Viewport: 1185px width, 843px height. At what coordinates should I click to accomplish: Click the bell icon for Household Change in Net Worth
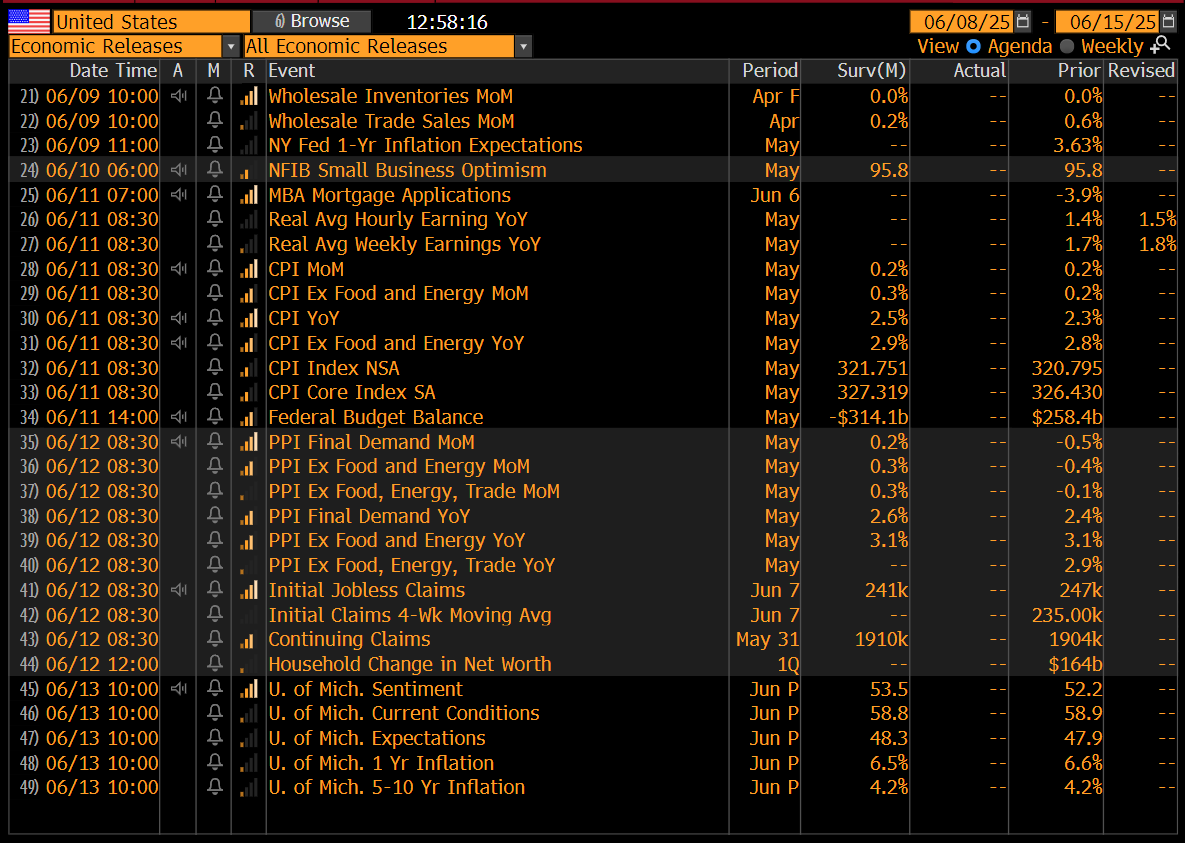[x=215, y=663]
